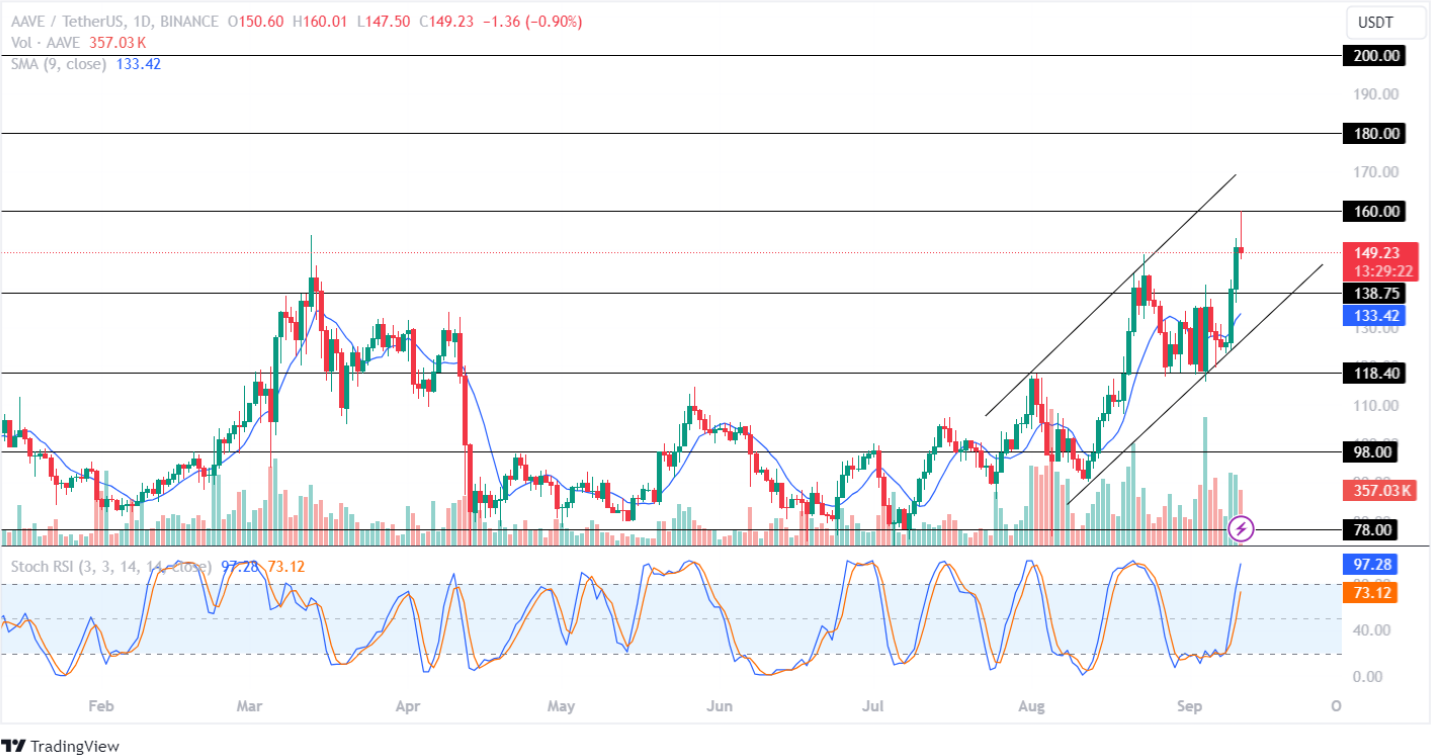
Task: Click the Sep label on time axis
Action: click(1189, 706)
